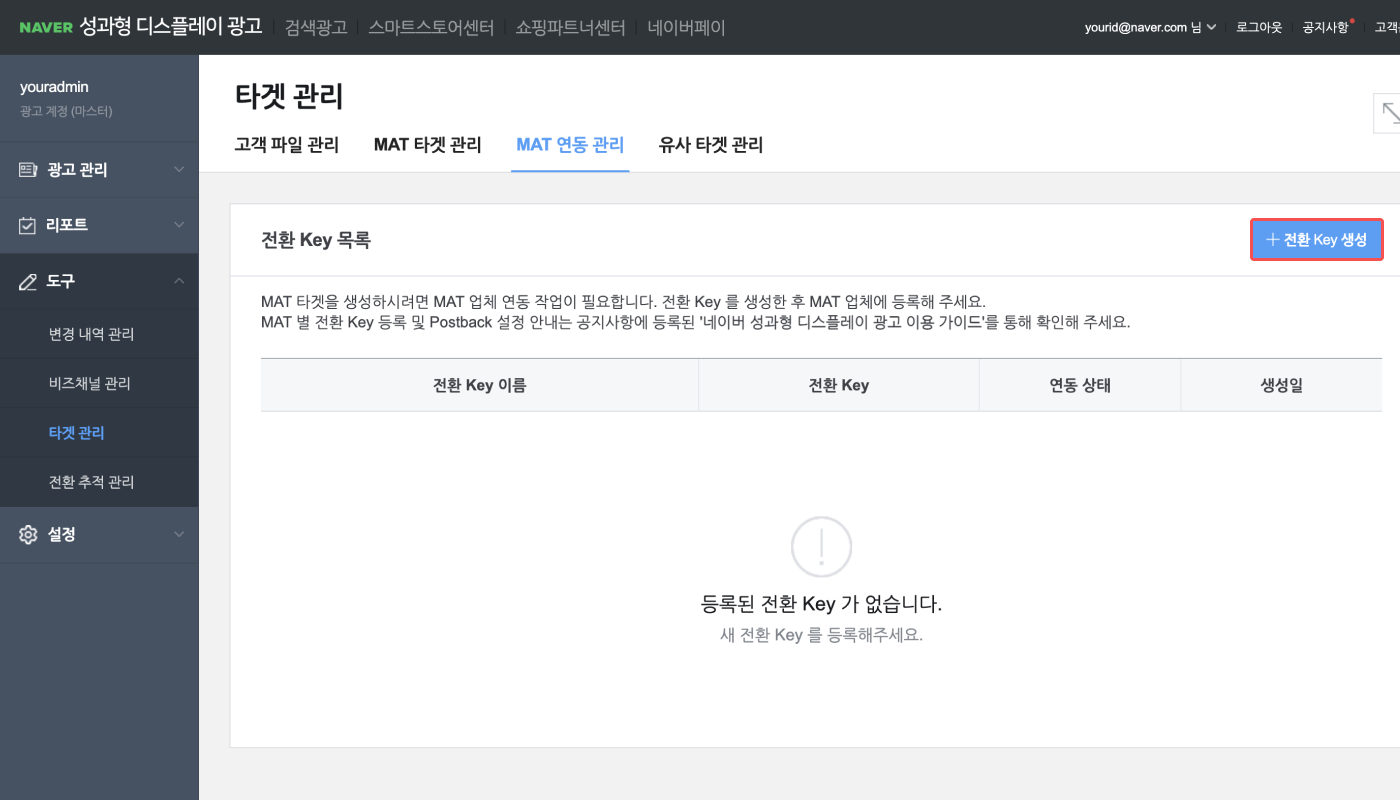Go to 네이버페이 in top navigation
The height and width of the screenshot is (800, 1400).
pyautogui.click(x=687, y=27)
